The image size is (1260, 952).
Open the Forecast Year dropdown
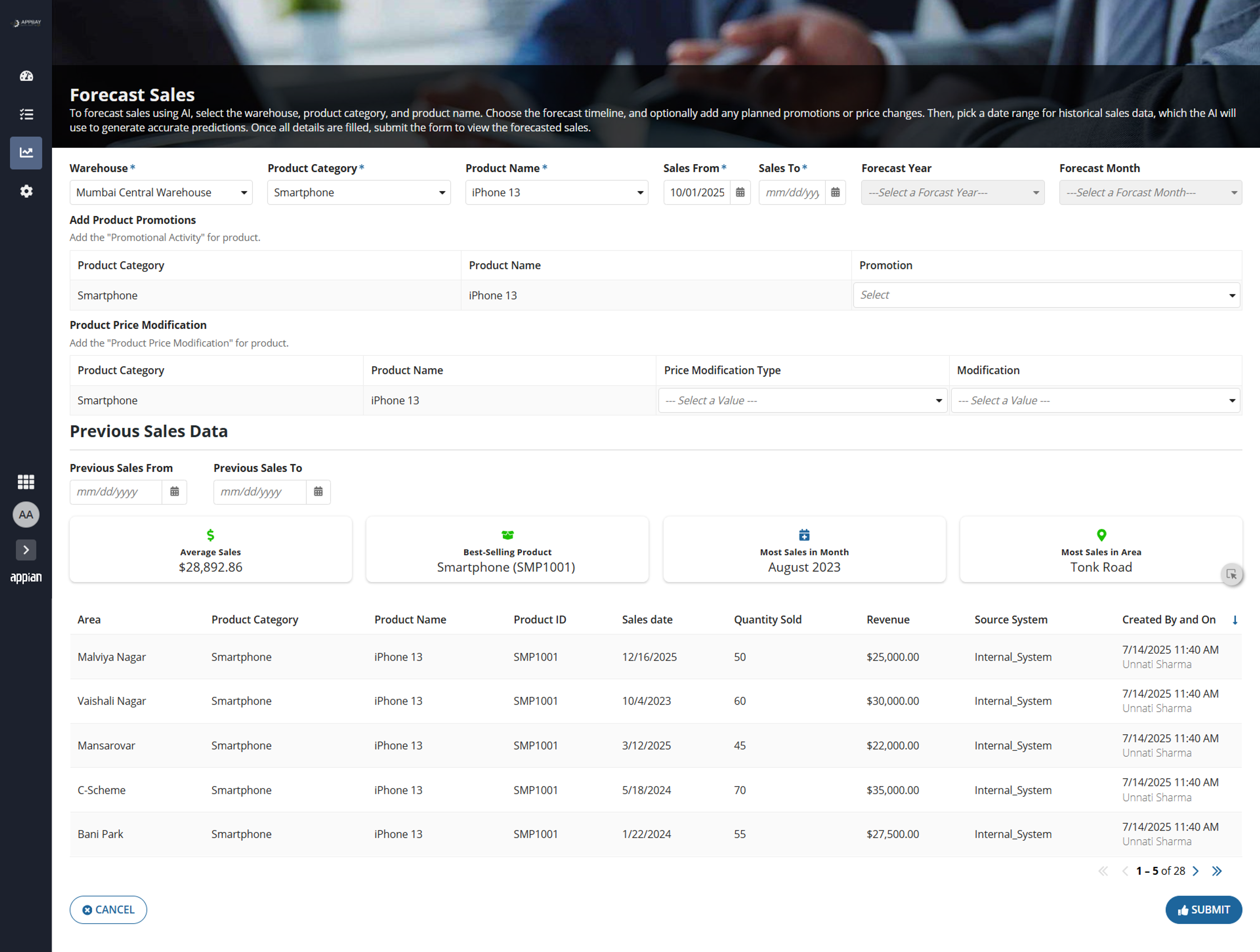coord(953,193)
